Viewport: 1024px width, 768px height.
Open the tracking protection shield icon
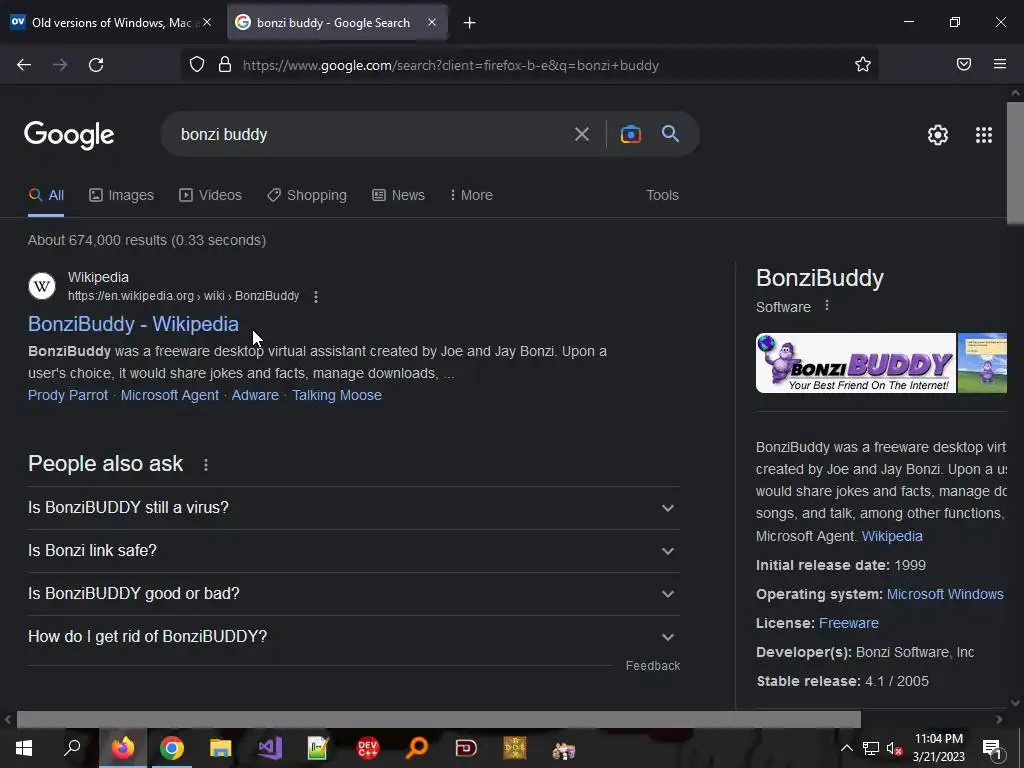(x=197, y=65)
